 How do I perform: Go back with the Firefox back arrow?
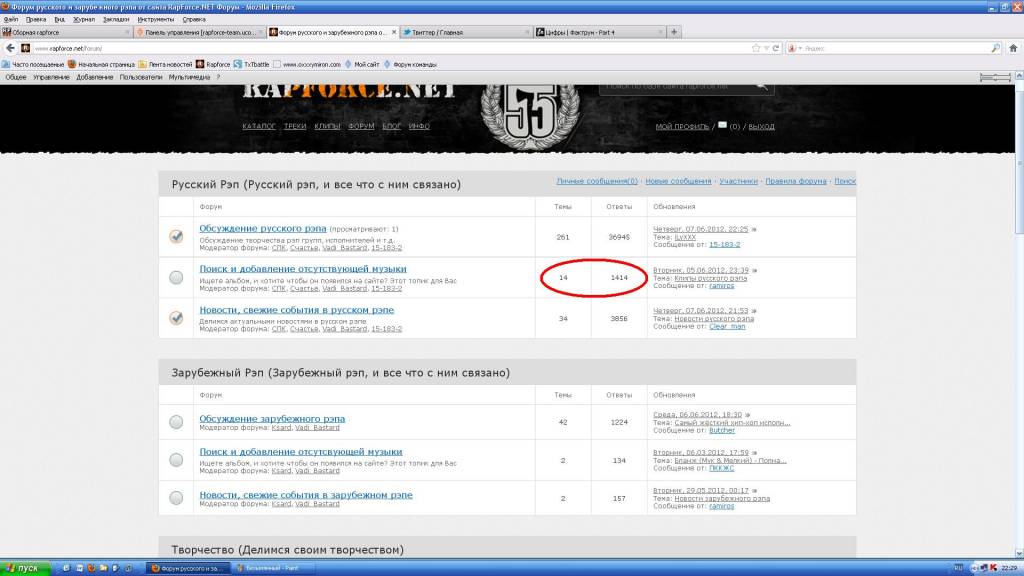[x=10, y=48]
